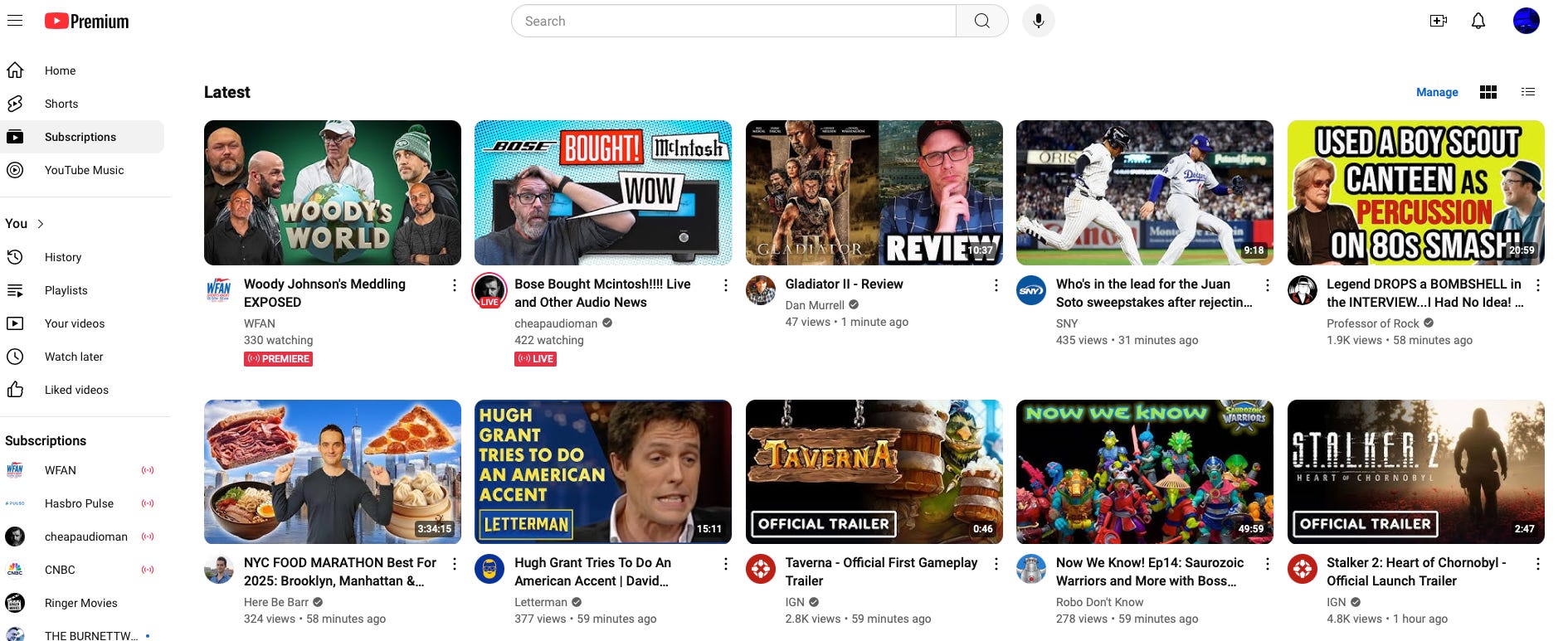The width and height of the screenshot is (1568, 641).
Task: Click SNY channel avatar
Action: coord(1031,290)
